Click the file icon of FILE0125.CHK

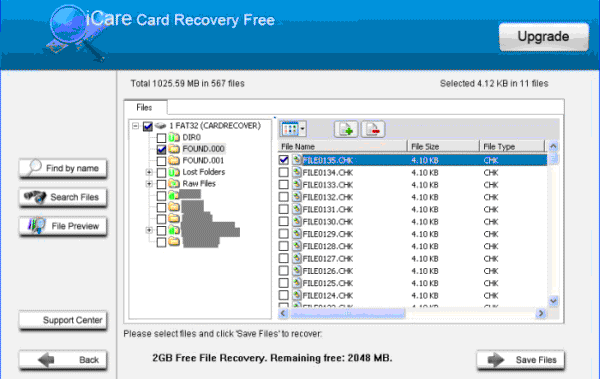[297, 283]
